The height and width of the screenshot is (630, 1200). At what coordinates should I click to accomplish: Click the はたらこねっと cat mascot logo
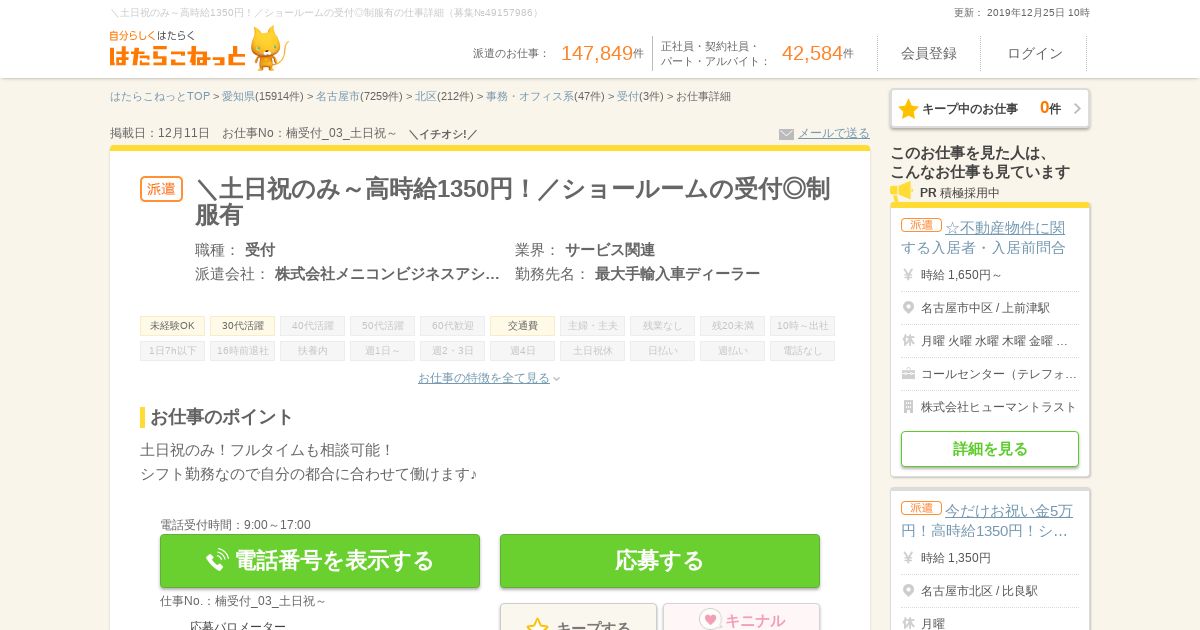click(199, 49)
